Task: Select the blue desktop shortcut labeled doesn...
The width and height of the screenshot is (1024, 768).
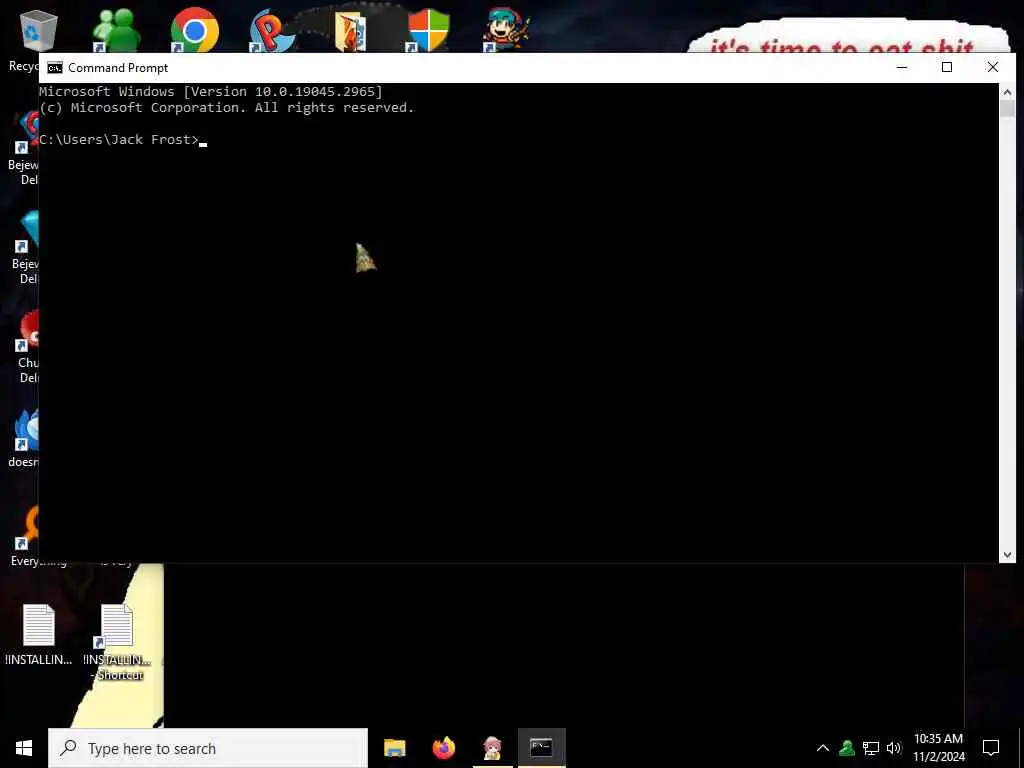Action: click(25, 438)
